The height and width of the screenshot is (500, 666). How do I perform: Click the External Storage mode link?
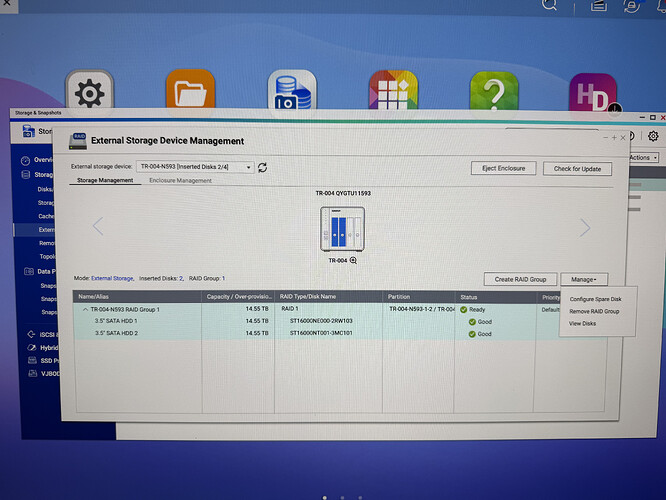(112, 278)
